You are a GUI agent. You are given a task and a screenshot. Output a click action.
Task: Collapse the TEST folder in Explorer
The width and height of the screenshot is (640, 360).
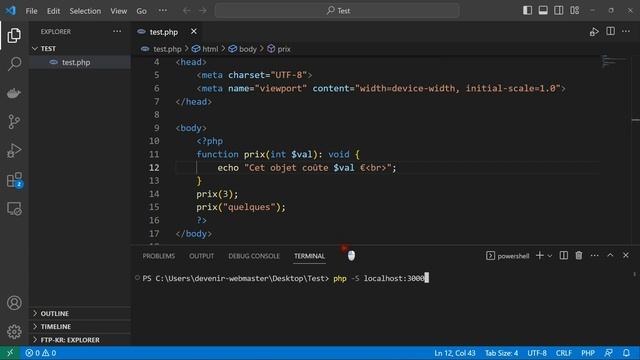click(x=80, y=49)
